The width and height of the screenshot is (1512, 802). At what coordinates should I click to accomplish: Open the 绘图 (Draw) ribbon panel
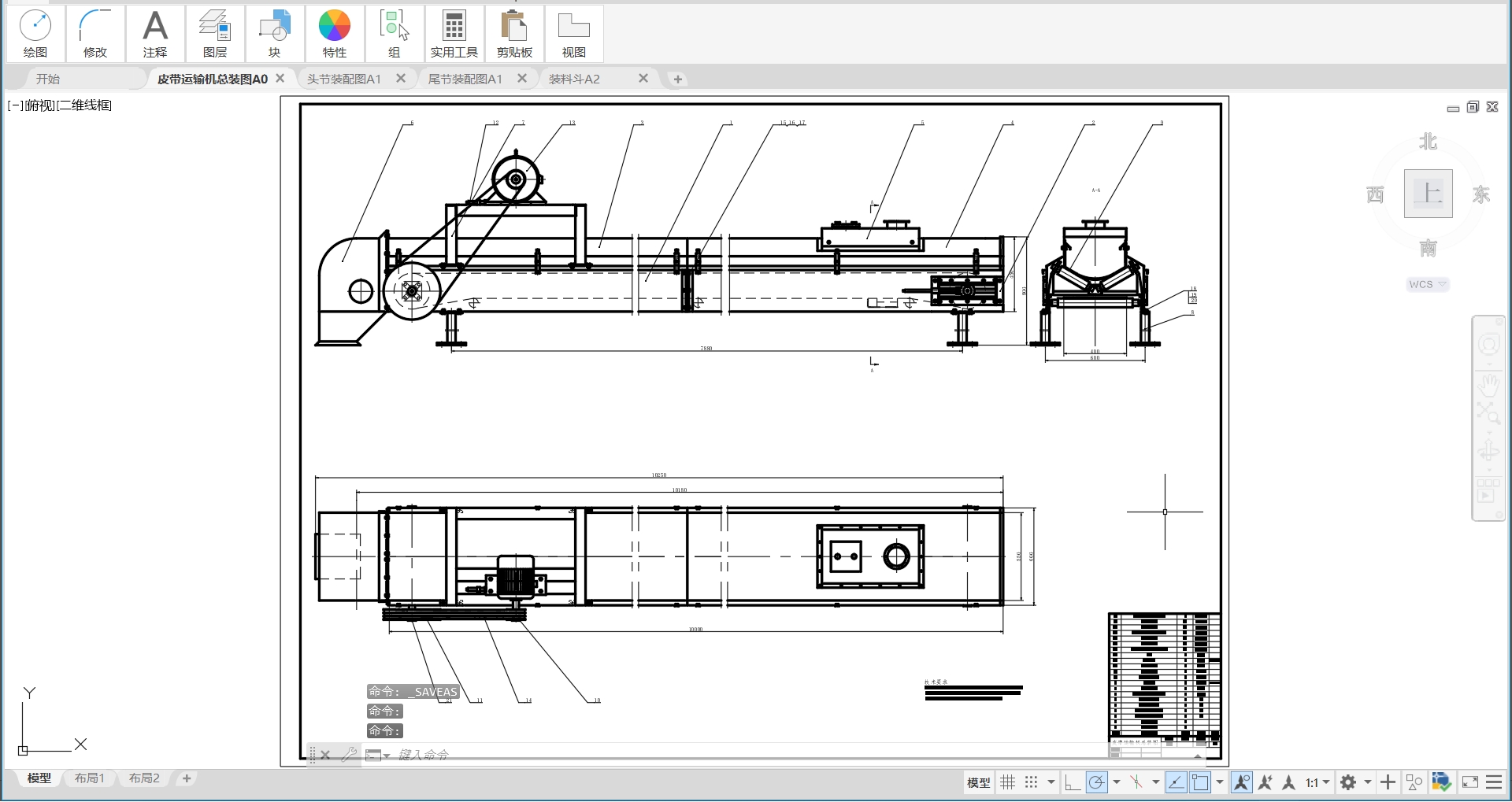(x=35, y=34)
